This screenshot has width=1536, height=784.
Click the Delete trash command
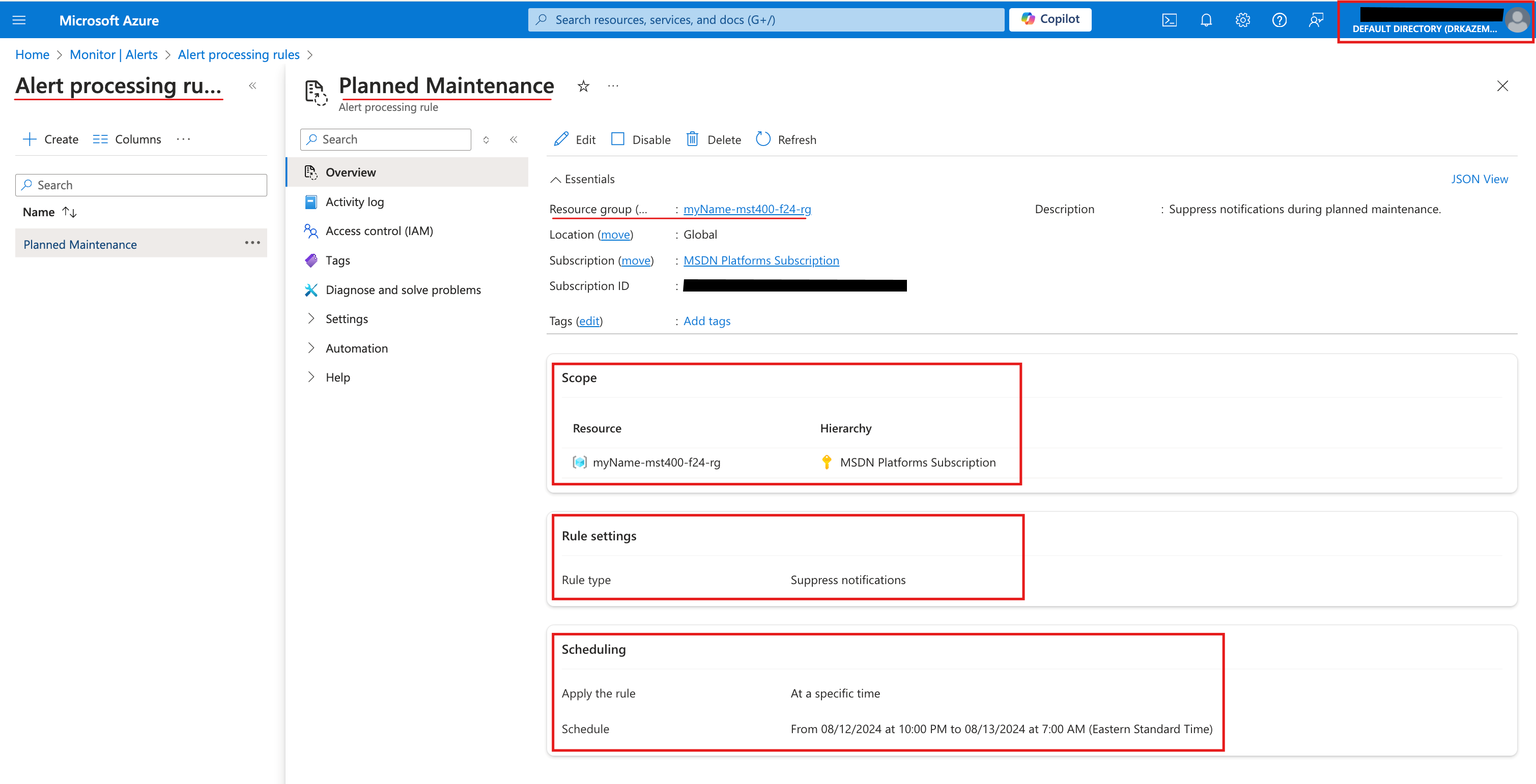[x=714, y=139]
